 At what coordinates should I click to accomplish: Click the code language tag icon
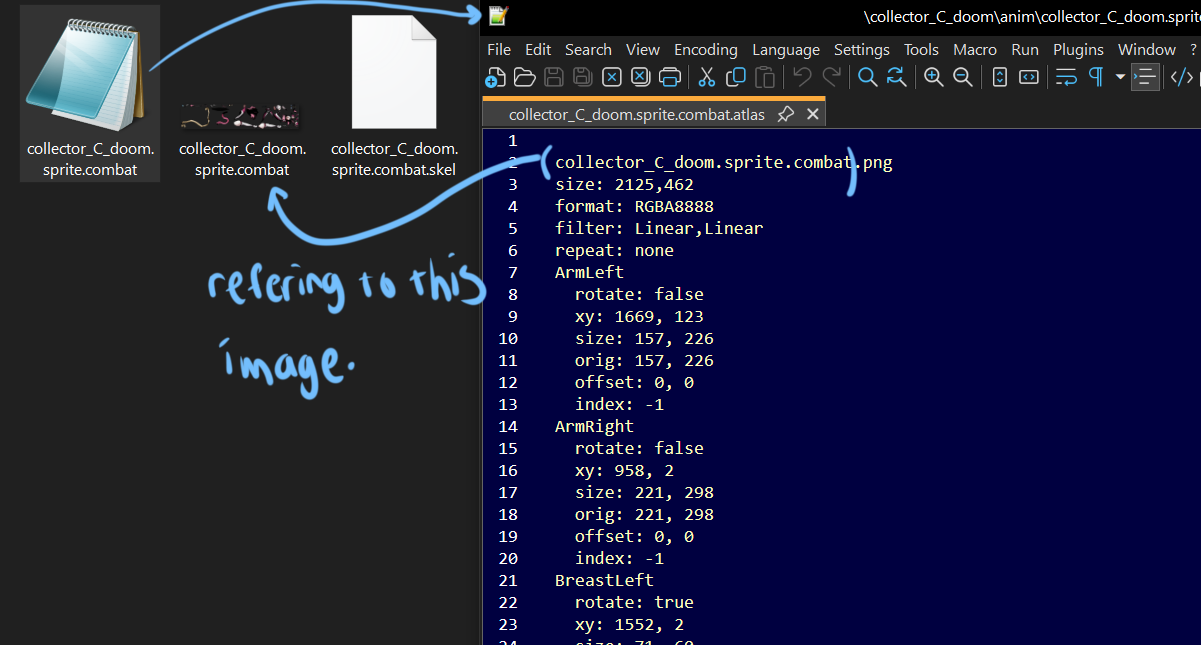click(x=1182, y=77)
